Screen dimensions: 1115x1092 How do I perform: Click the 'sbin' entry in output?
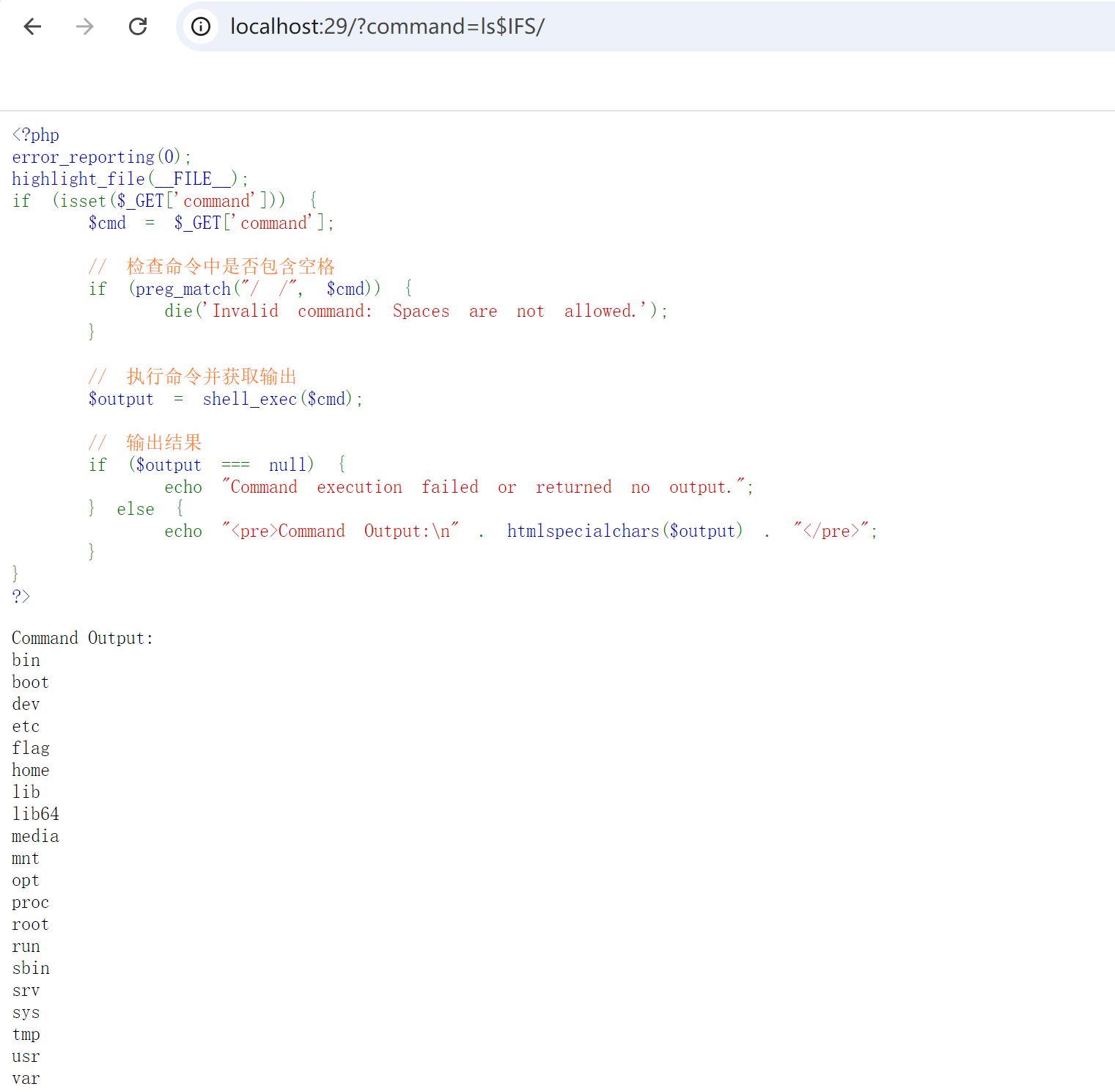click(31, 968)
